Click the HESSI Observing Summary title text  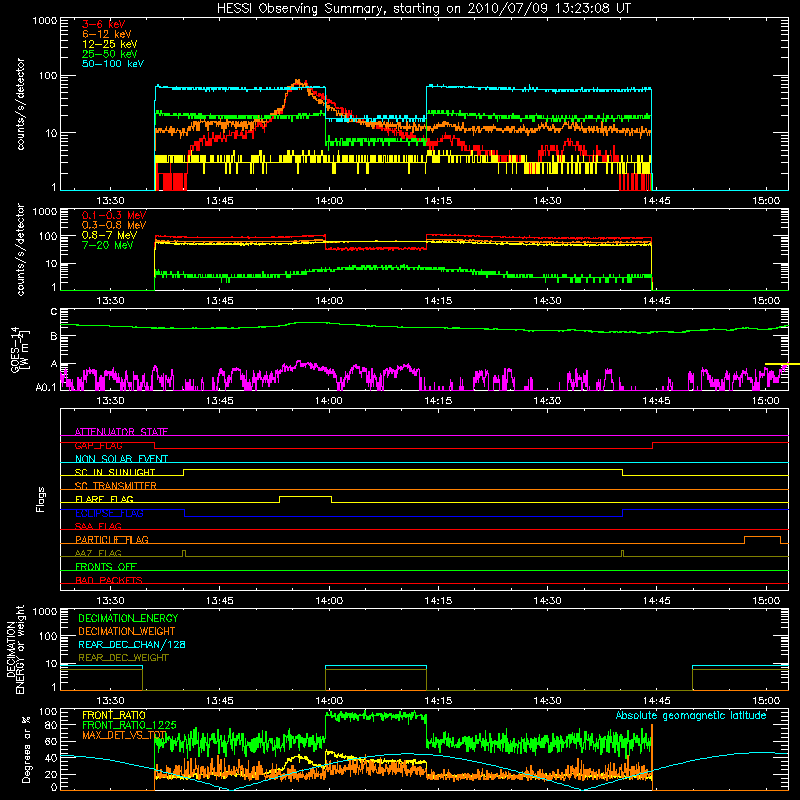coord(423,9)
